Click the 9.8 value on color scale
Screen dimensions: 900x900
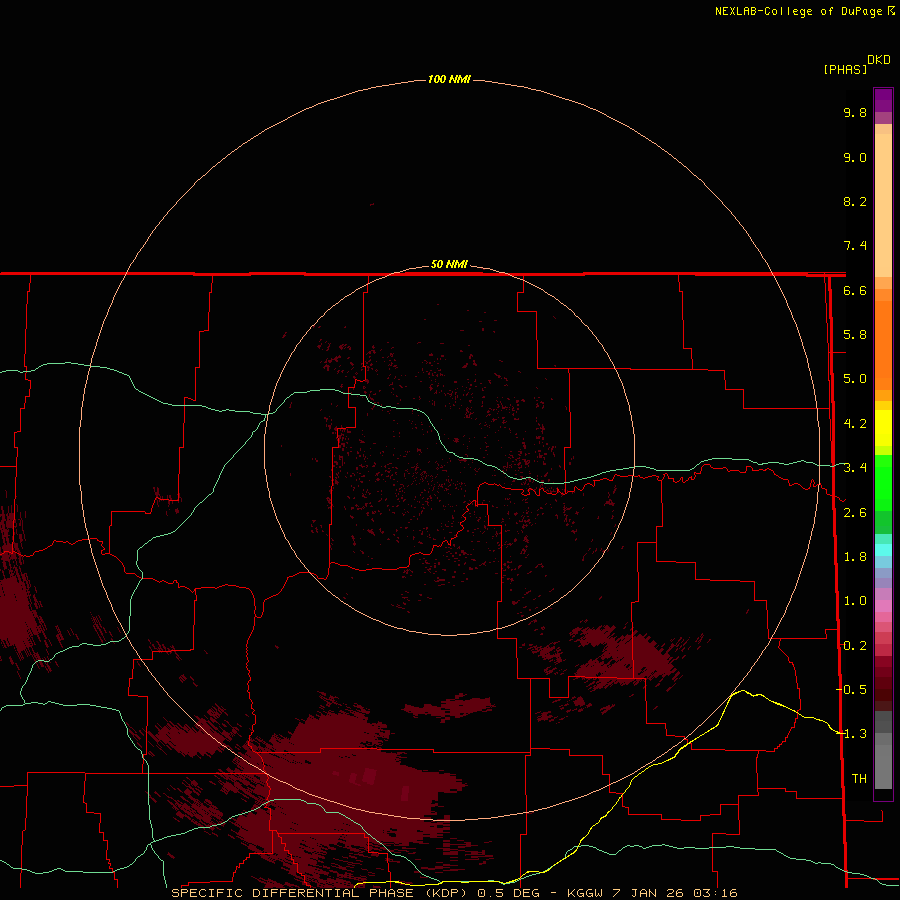click(855, 112)
